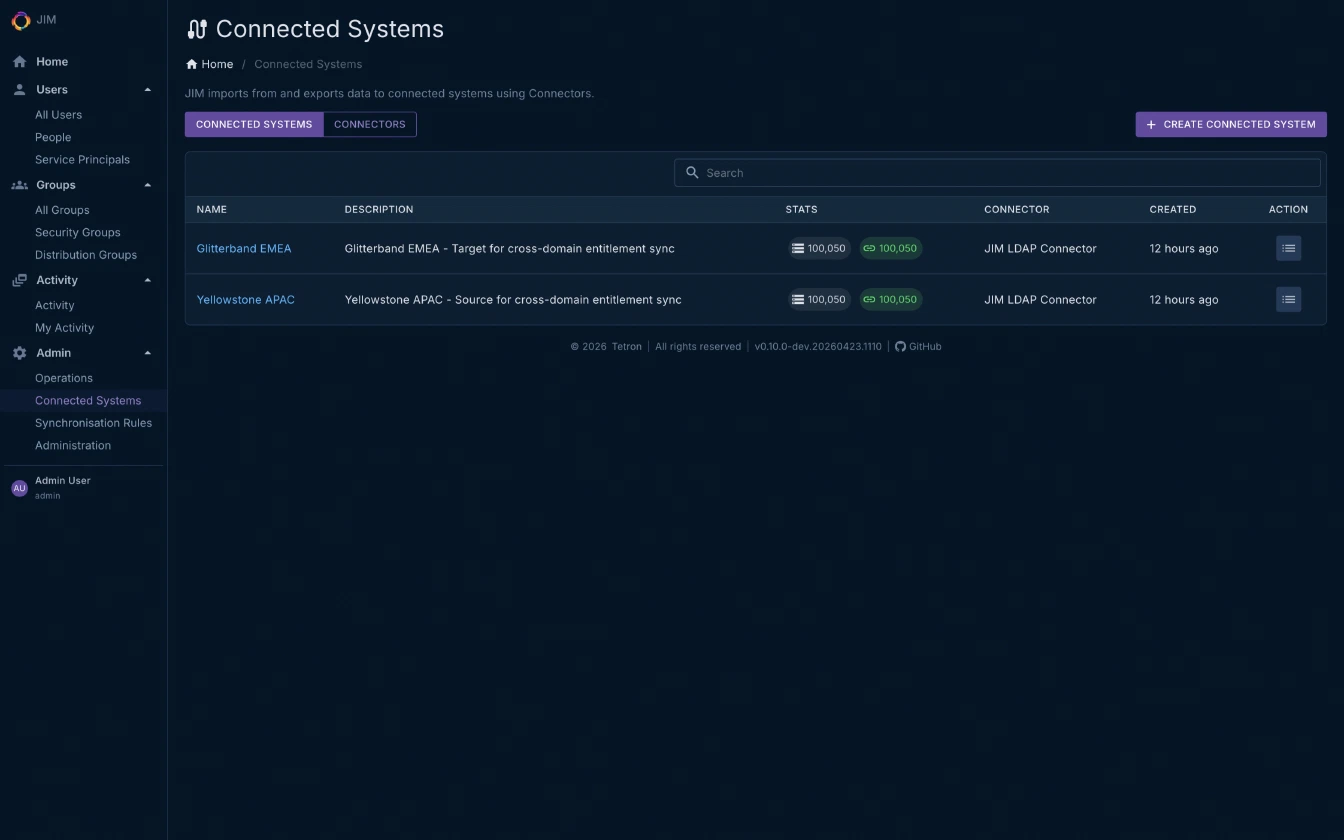The height and width of the screenshot is (840, 1344).
Task: Click Create Connected System
Action: click(x=1230, y=124)
